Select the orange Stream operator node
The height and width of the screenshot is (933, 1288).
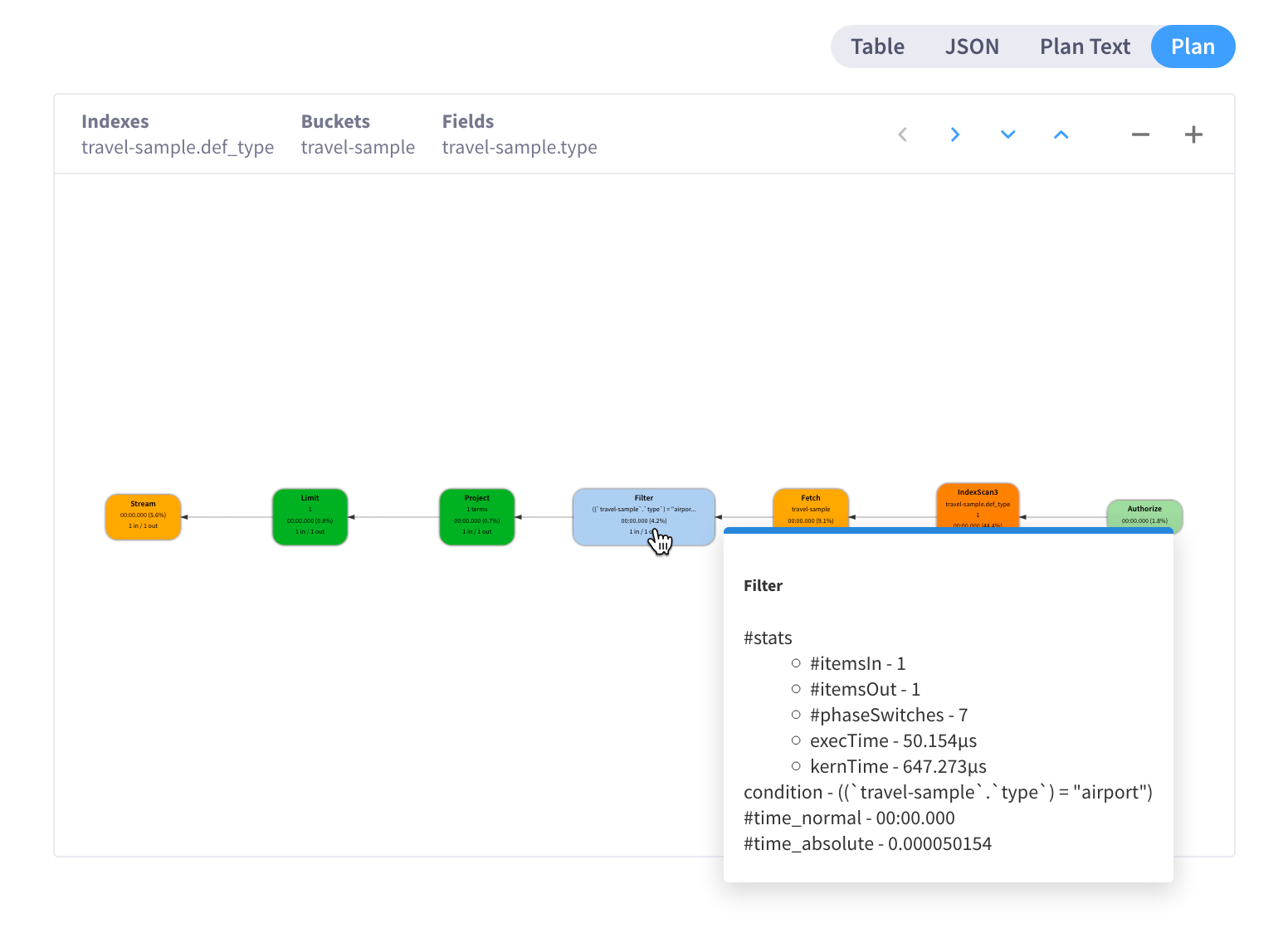click(x=143, y=516)
